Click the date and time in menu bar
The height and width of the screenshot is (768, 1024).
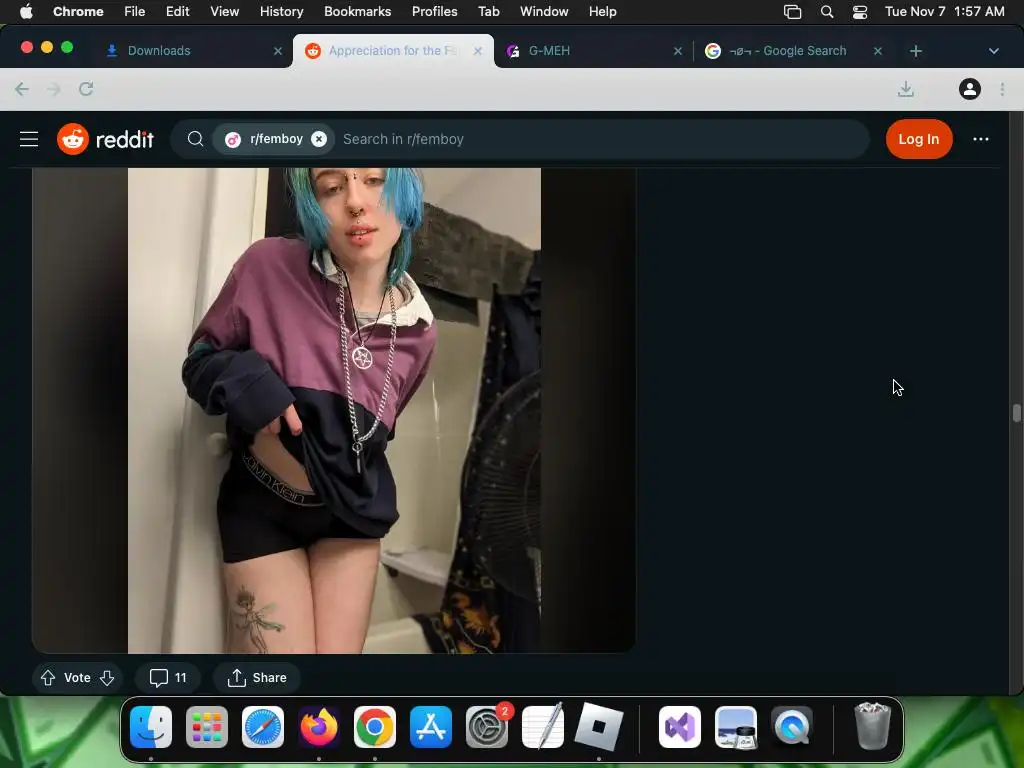[x=944, y=11]
